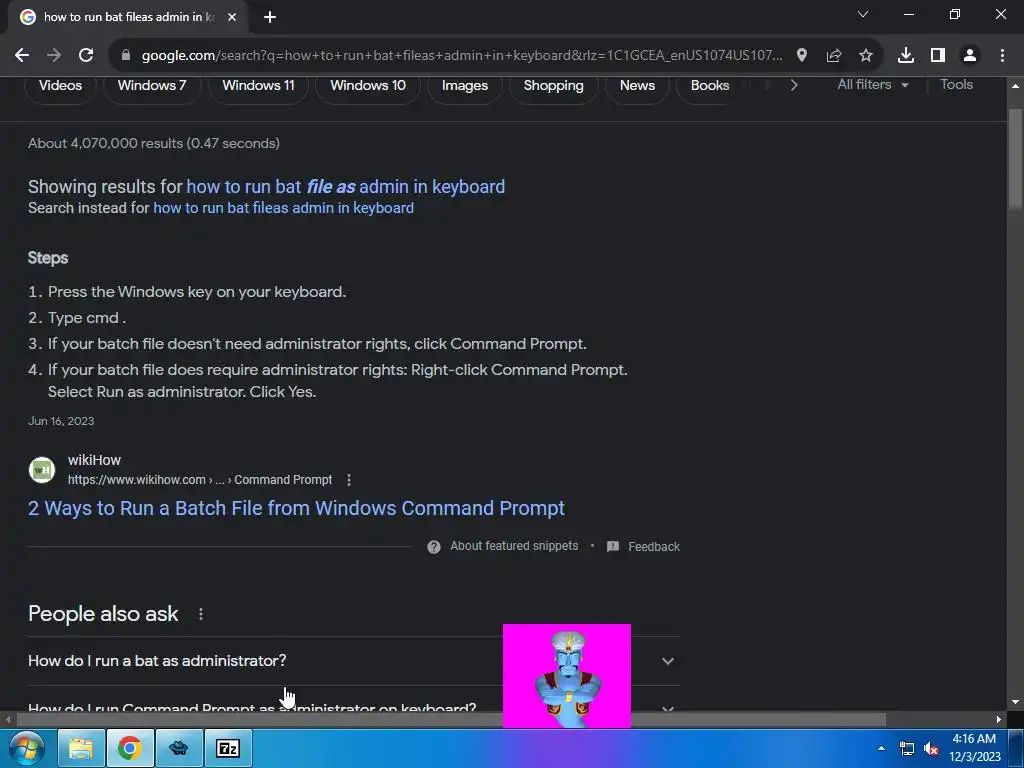Image resolution: width=1024 pixels, height=768 pixels.
Task: Switch to News results
Action: coord(637,86)
